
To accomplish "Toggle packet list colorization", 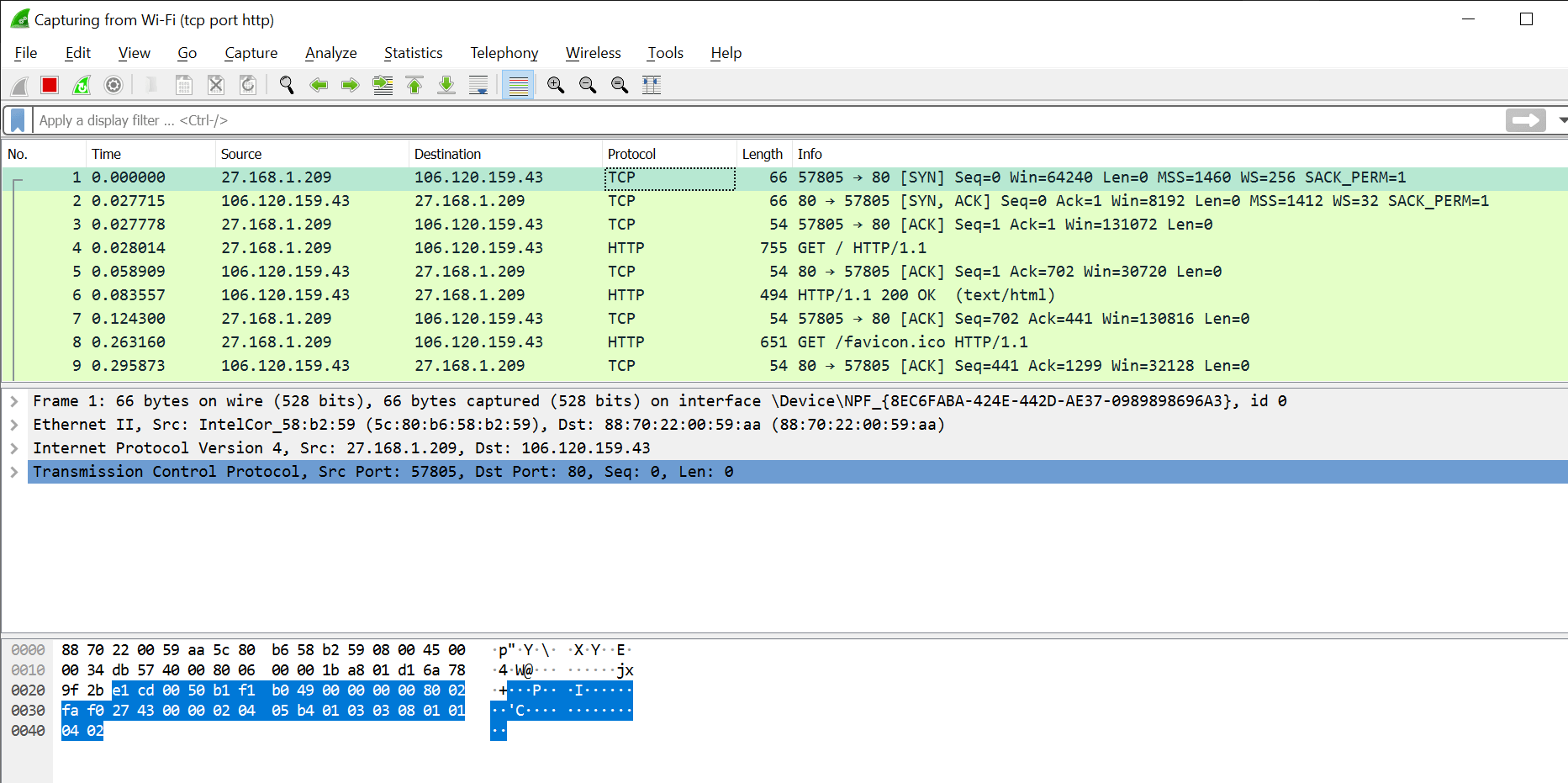I will click(519, 85).
